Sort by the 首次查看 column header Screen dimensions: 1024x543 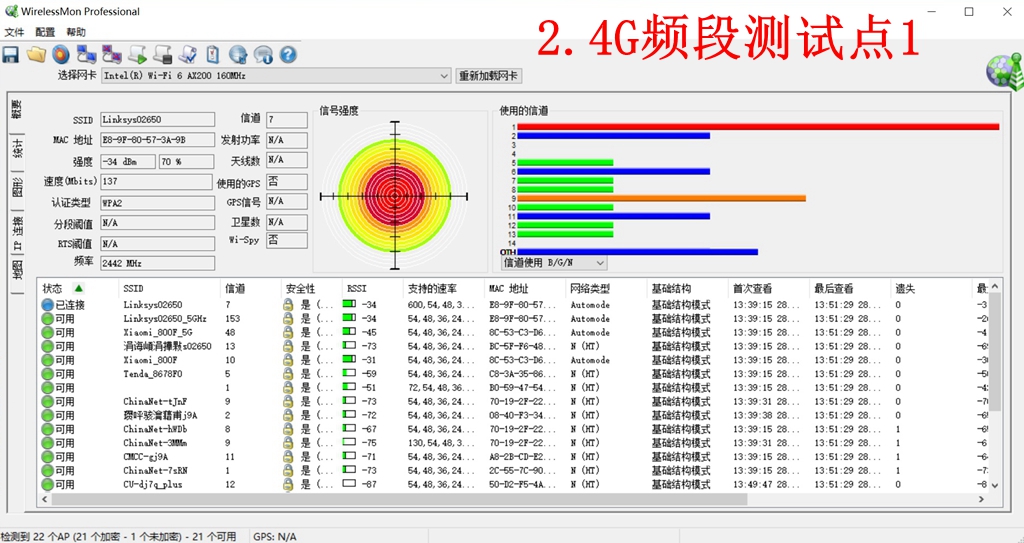tap(768, 288)
